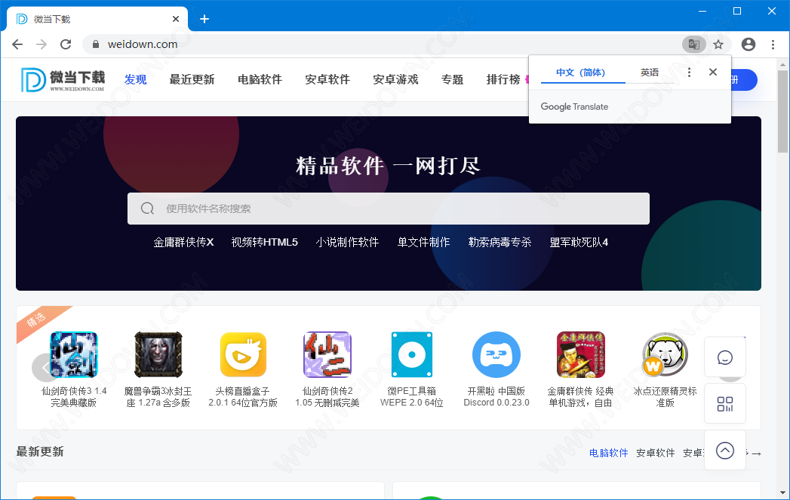Select the 电脑软件 filter under 最新更新

click(x=609, y=453)
